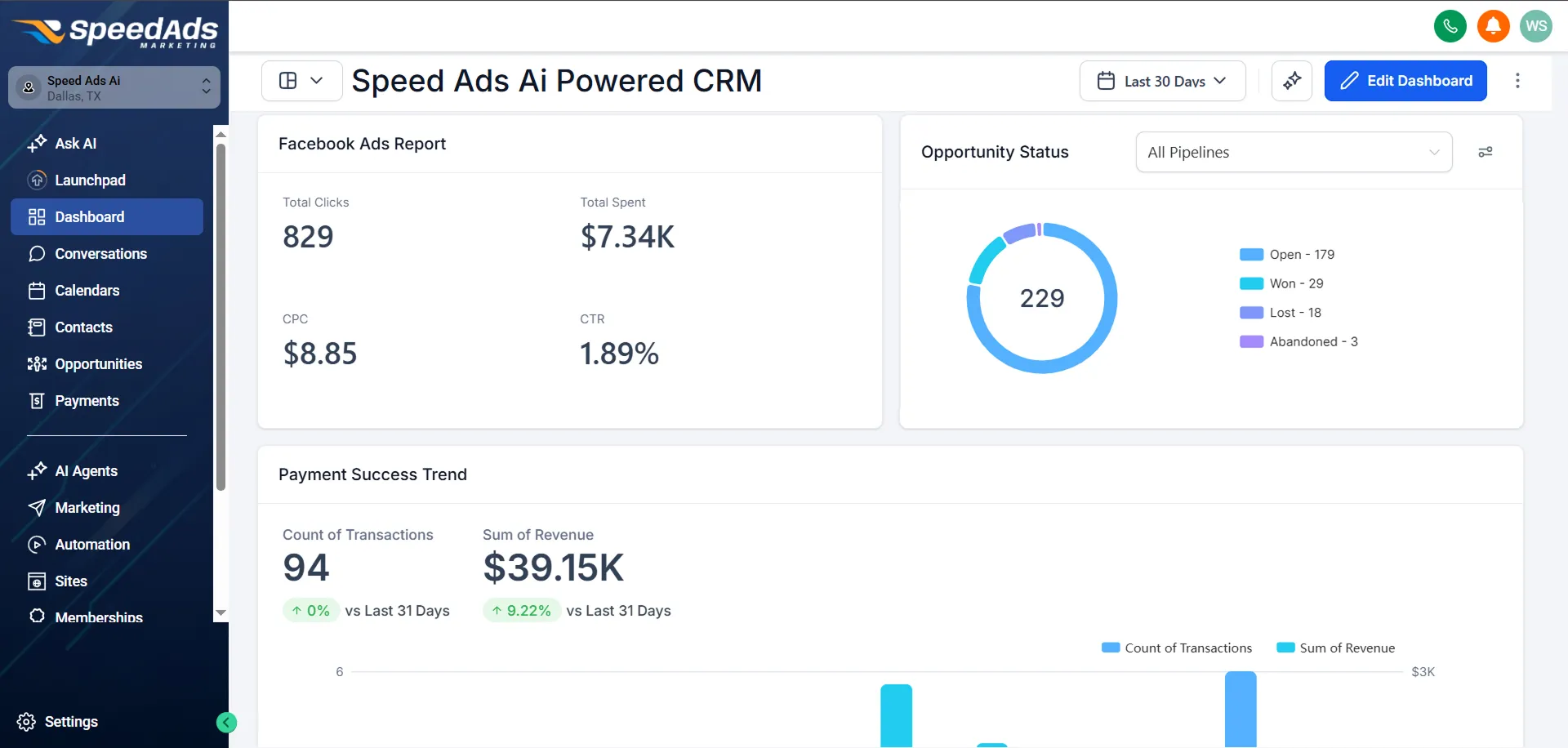
Task: Toggle the Won - 29 legend entry
Action: 1281,283
